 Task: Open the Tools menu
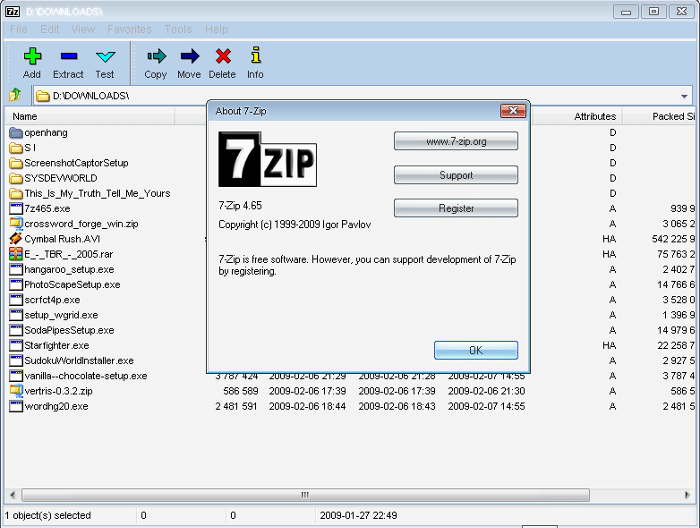point(178,30)
